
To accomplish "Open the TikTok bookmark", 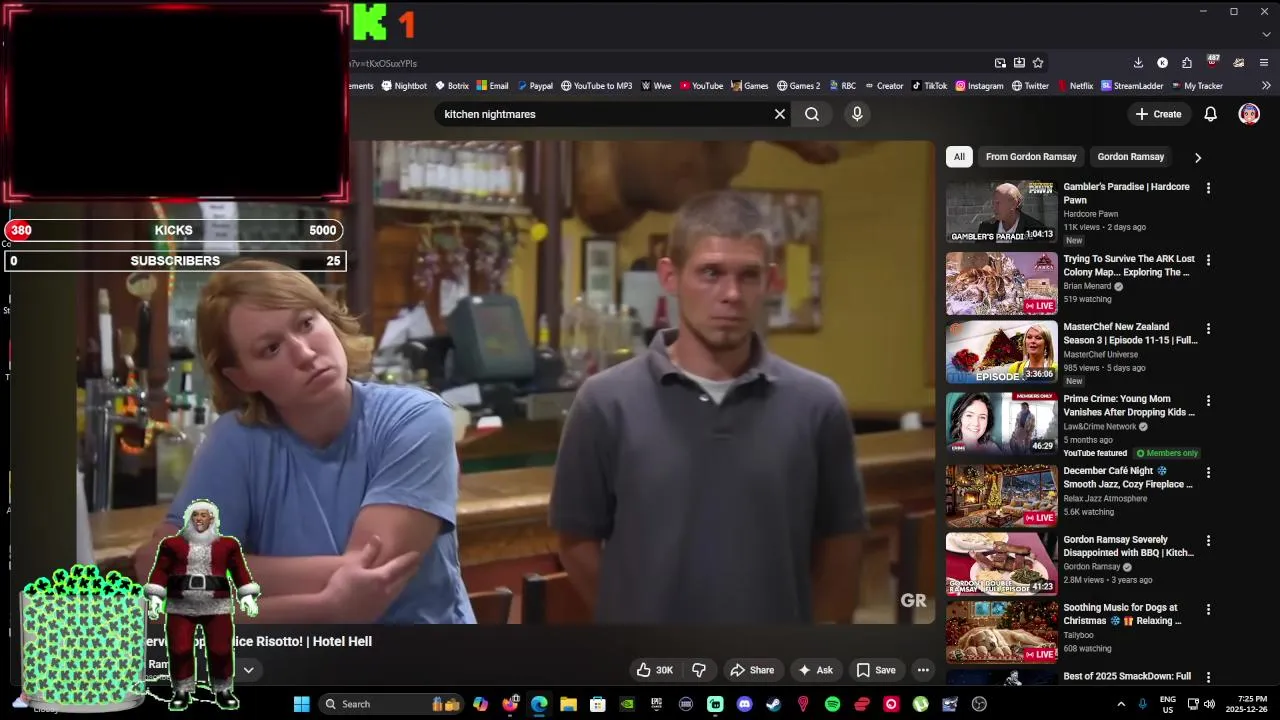I will tap(929, 86).
